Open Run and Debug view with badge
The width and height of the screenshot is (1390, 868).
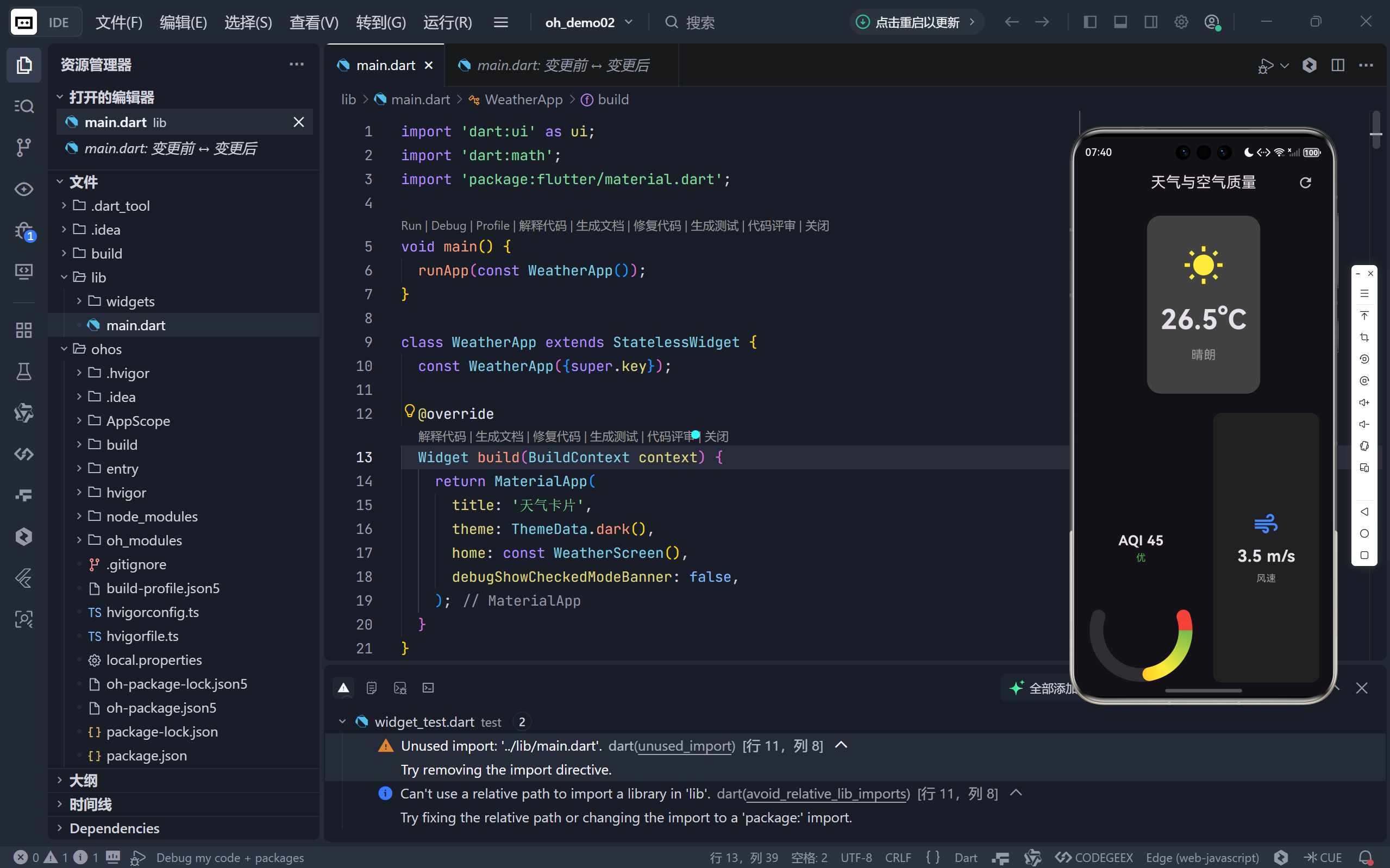pyautogui.click(x=23, y=231)
